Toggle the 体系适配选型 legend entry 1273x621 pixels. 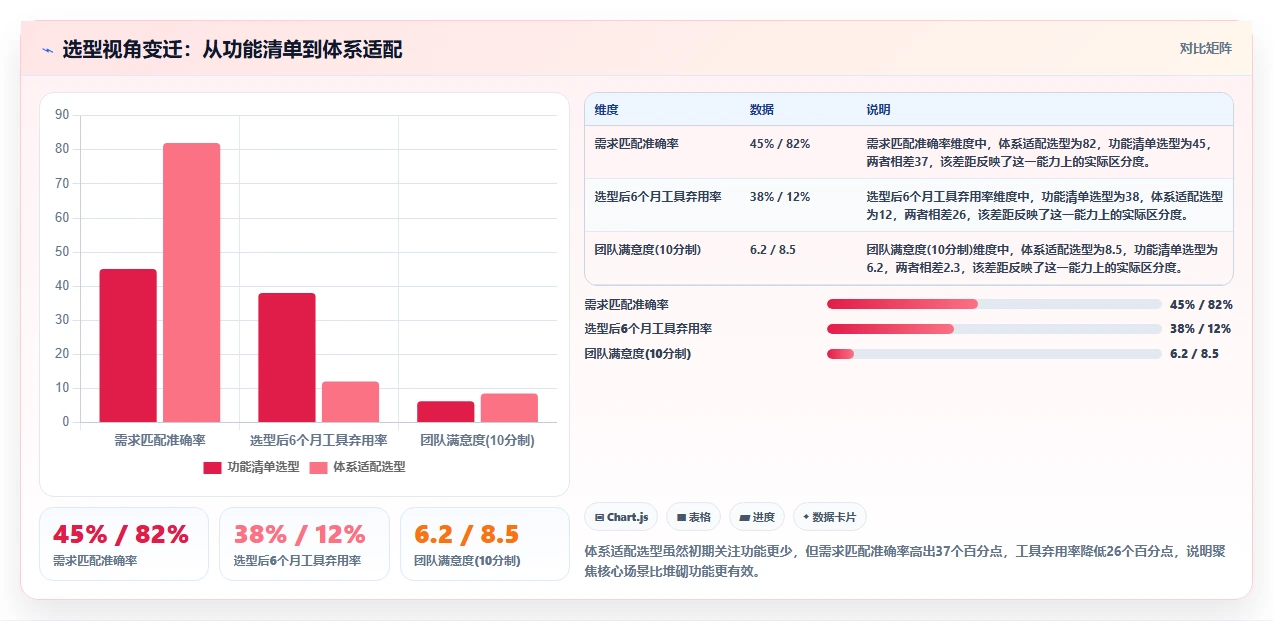click(357, 467)
